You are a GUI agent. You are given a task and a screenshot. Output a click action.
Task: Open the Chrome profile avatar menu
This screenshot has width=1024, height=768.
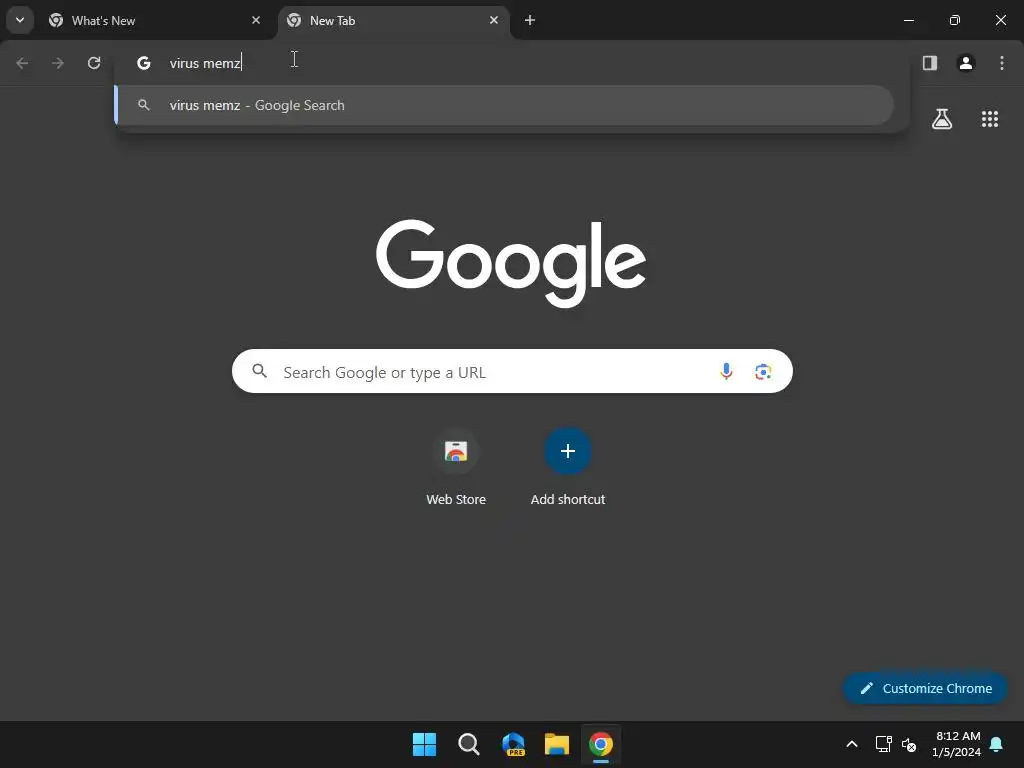[x=966, y=63]
